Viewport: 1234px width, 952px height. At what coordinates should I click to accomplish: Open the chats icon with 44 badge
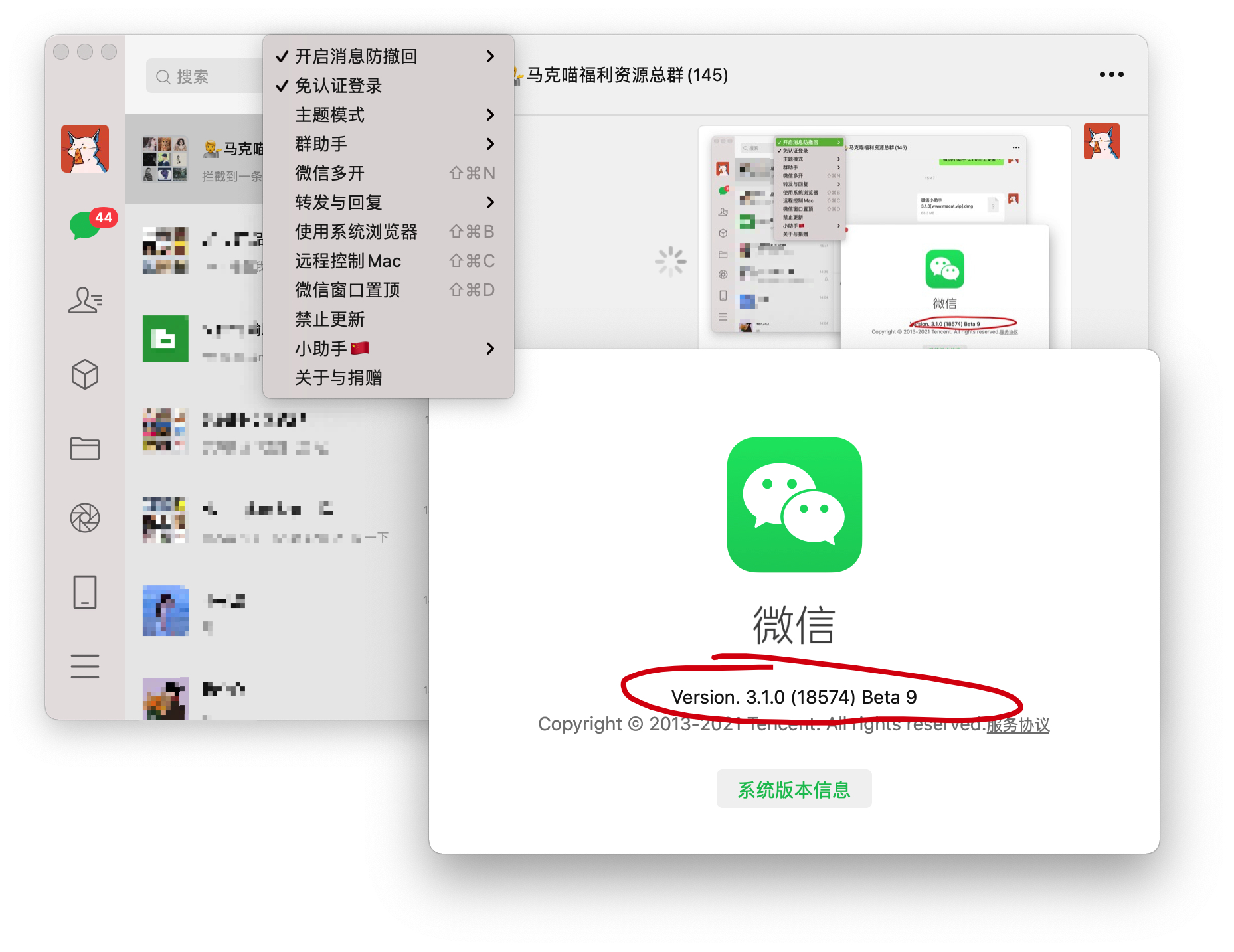click(85, 226)
